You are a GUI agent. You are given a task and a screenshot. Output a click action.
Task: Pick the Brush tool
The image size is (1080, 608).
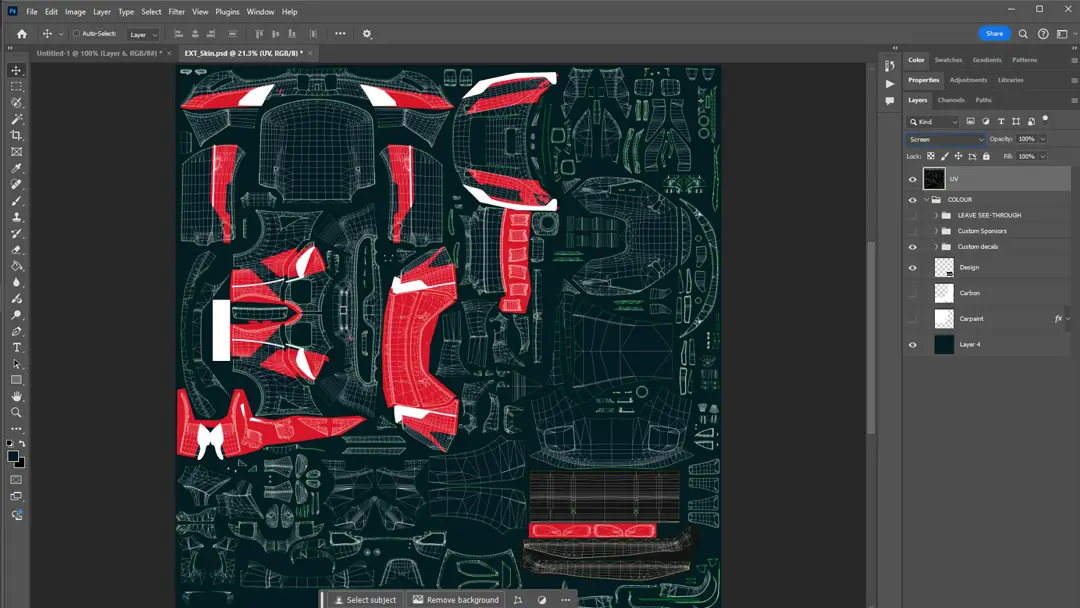(x=15, y=200)
